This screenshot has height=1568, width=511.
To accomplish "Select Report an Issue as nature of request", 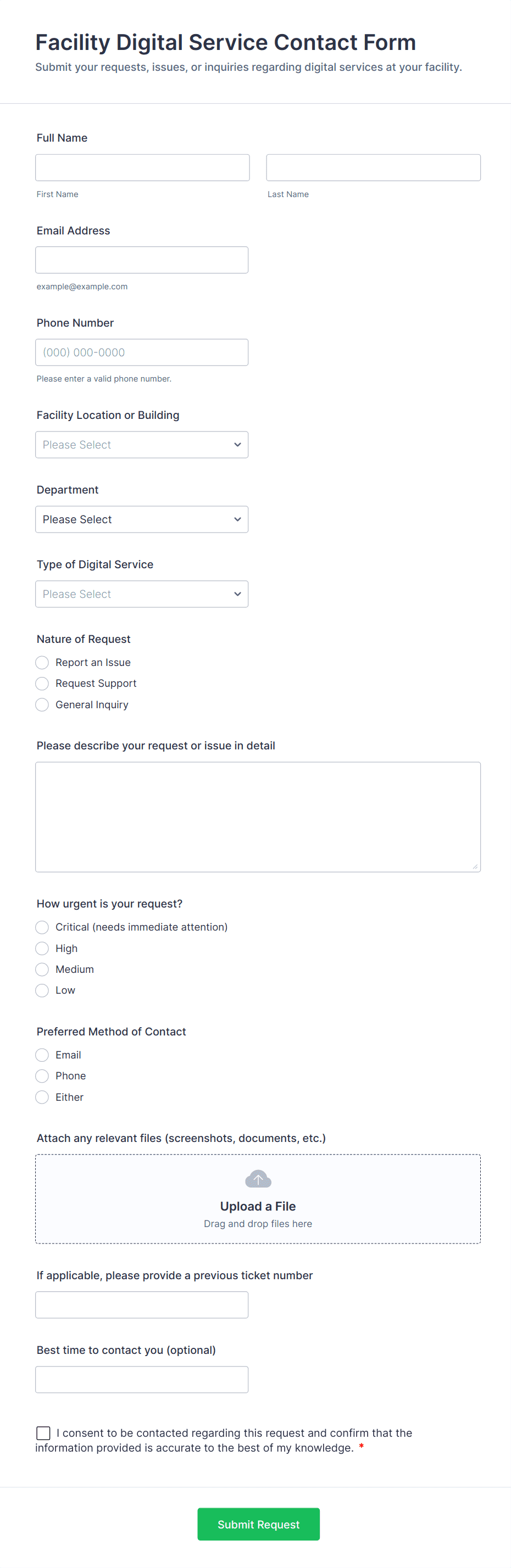I will (x=41, y=662).
